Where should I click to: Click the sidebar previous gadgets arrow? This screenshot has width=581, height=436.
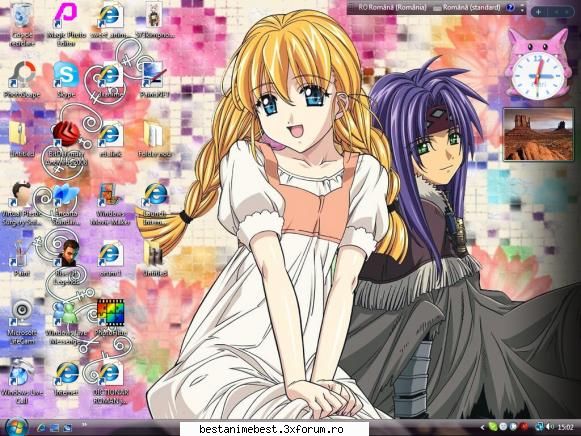tap(556, 12)
